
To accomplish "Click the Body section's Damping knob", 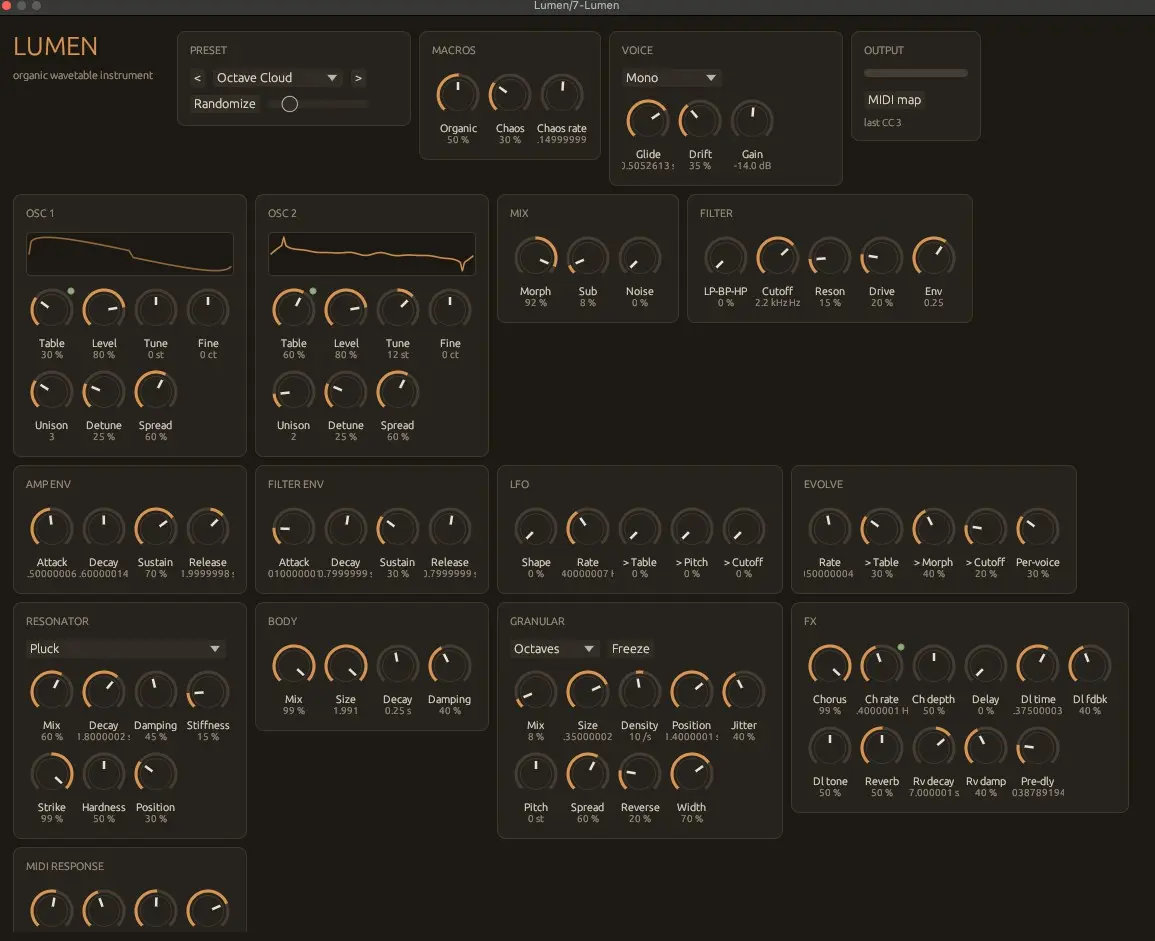I will [x=449, y=665].
